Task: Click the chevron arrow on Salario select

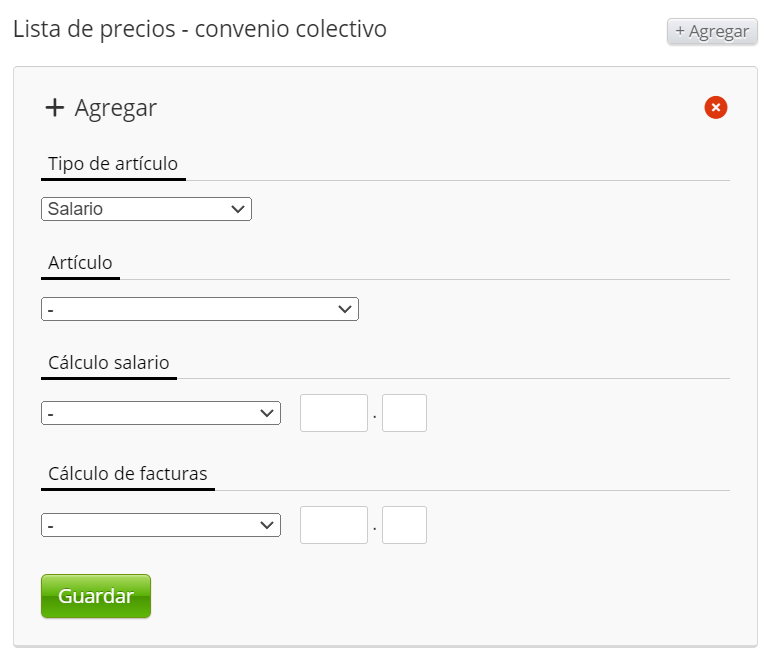Action: 238,209
